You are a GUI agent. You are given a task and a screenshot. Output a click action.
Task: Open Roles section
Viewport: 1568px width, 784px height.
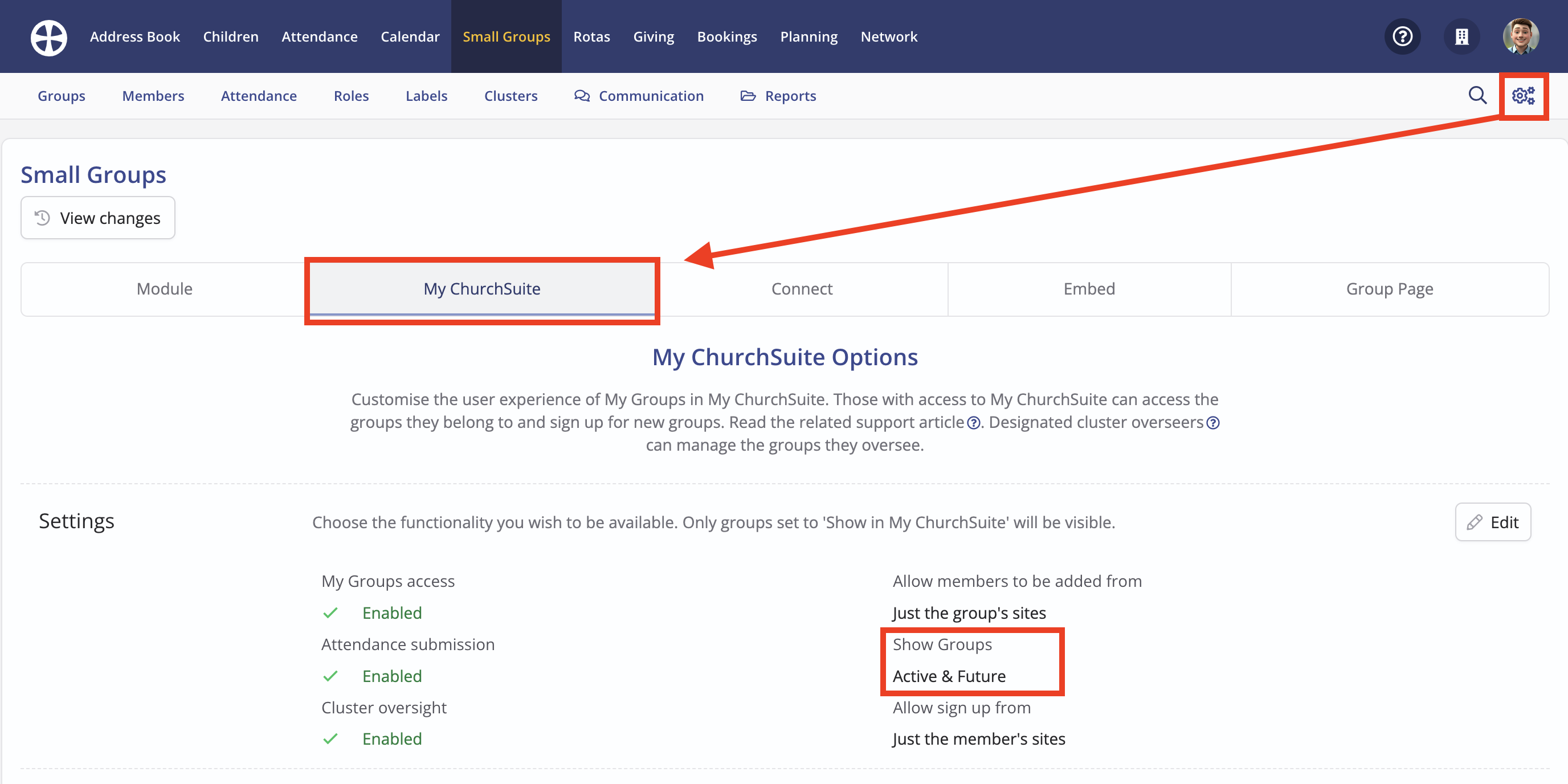tap(351, 96)
